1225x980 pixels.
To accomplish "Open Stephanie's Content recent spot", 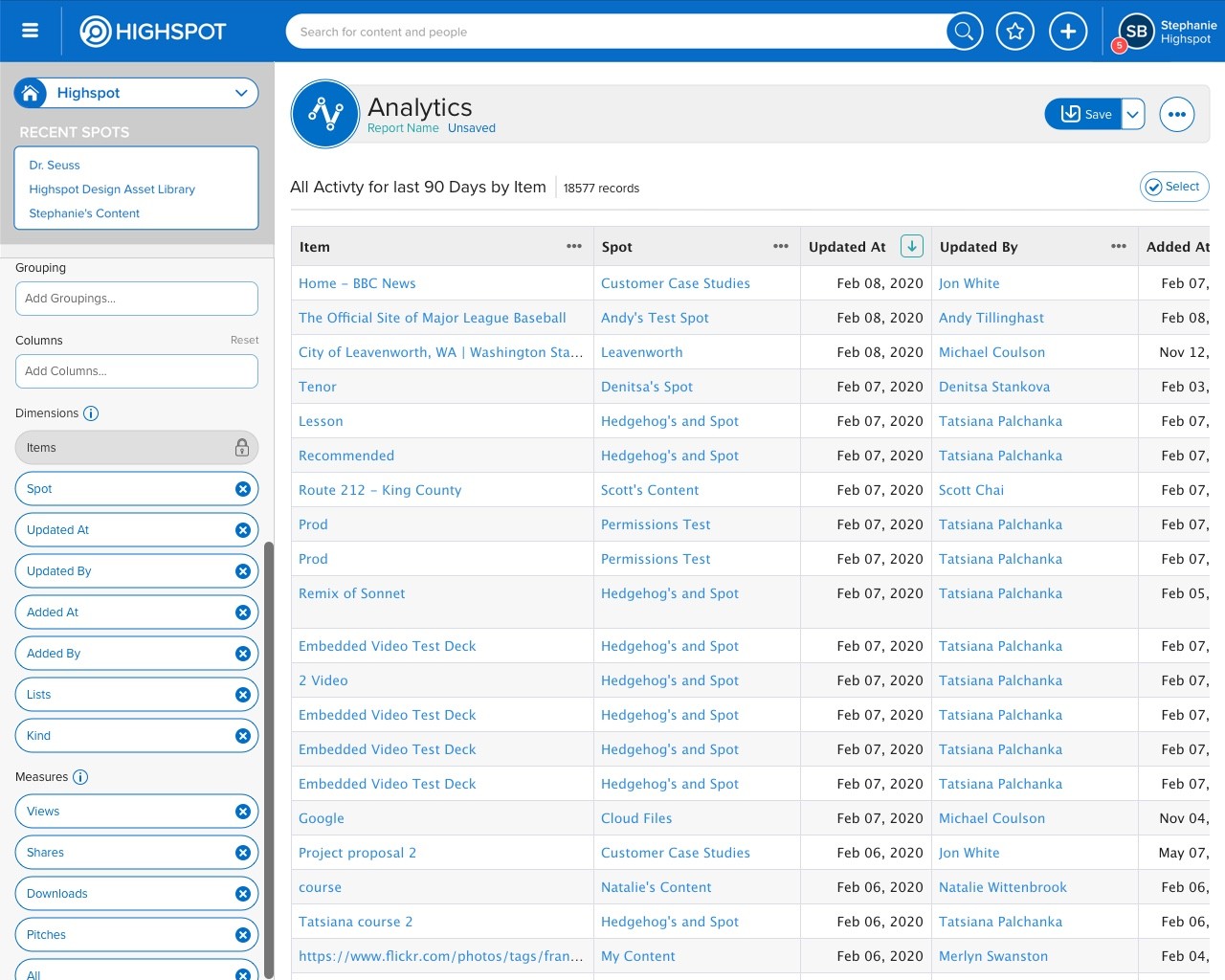I will click(x=84, y=213).
